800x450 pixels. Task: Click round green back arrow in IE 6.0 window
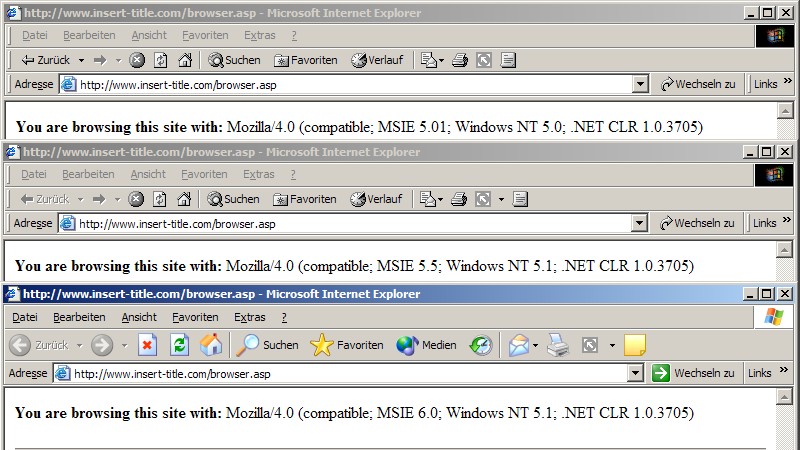(20, 345)
